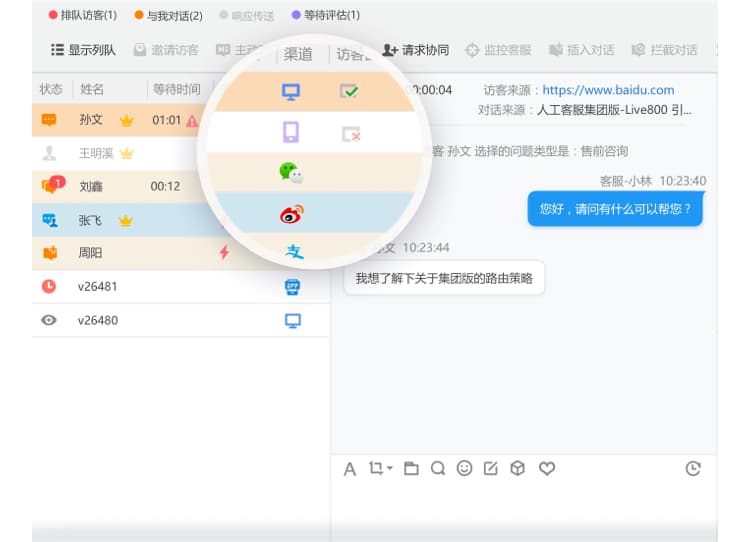750x542 pixels.
Task: Click the 3D cube icon in chat toolbar
Action: point(518,468)
